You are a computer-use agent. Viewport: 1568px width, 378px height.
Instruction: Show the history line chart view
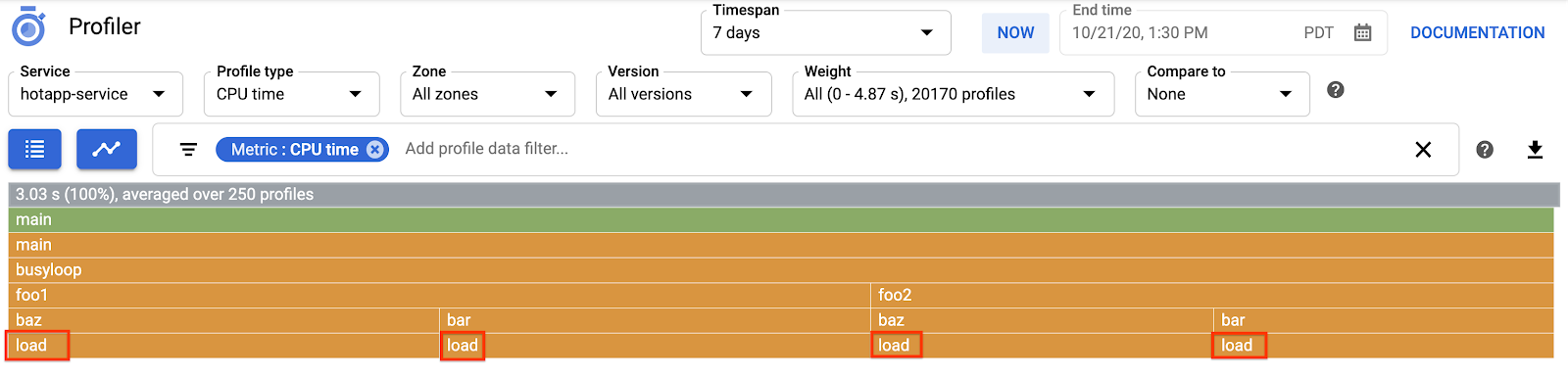click(106, 149)
